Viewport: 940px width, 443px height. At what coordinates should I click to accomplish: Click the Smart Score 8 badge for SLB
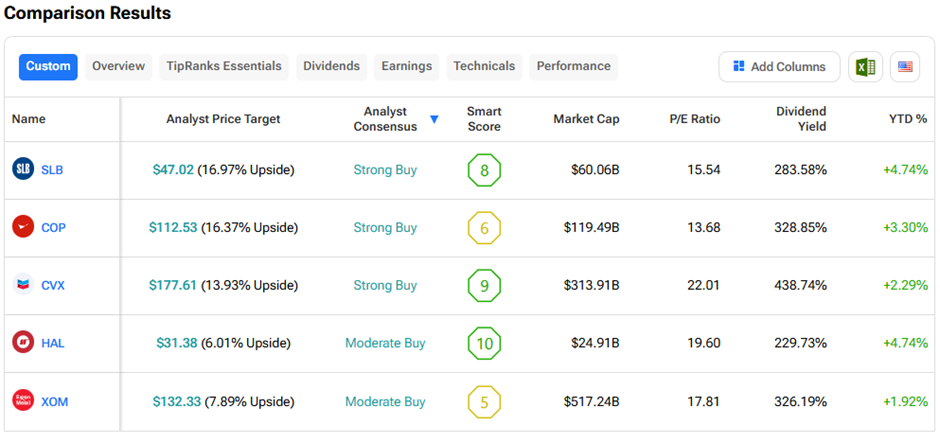[x=484, y=170]
